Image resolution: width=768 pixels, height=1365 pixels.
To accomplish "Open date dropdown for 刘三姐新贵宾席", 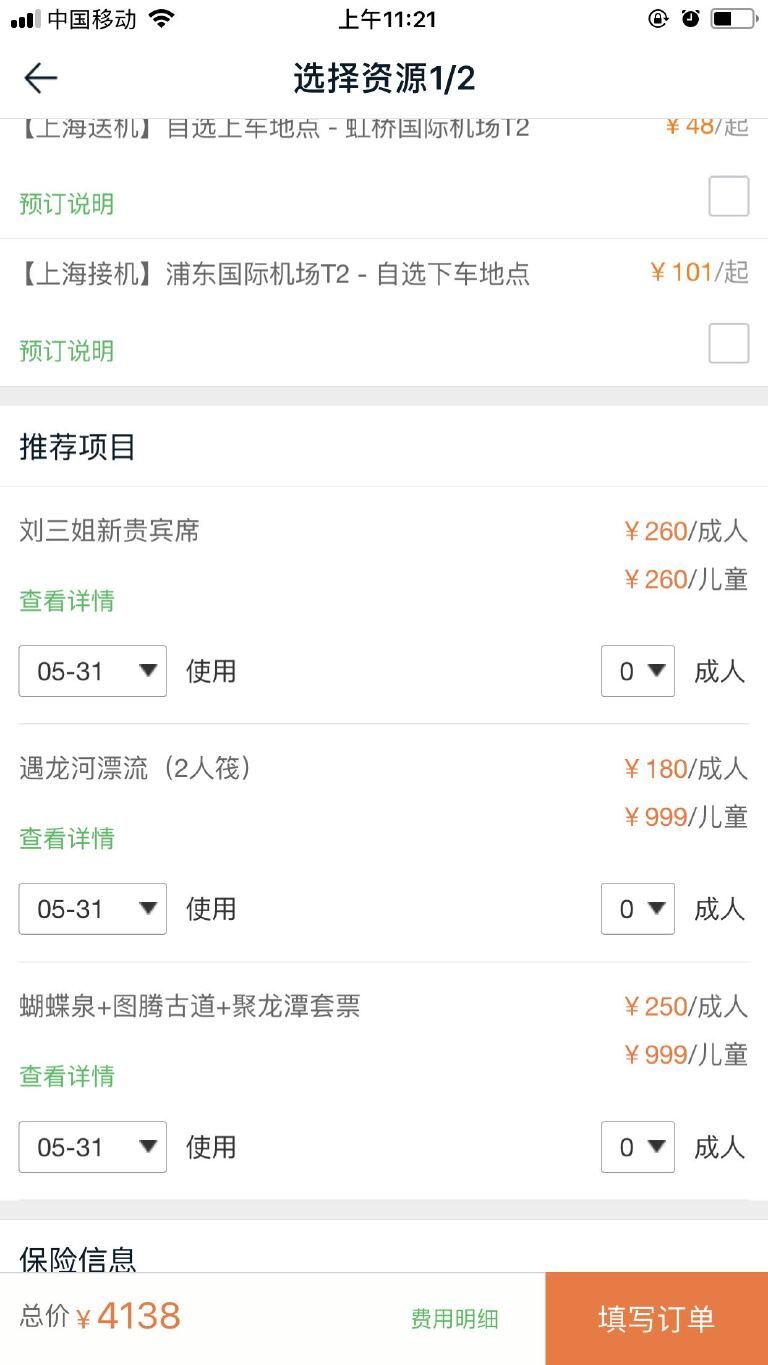I will [92, 671].
